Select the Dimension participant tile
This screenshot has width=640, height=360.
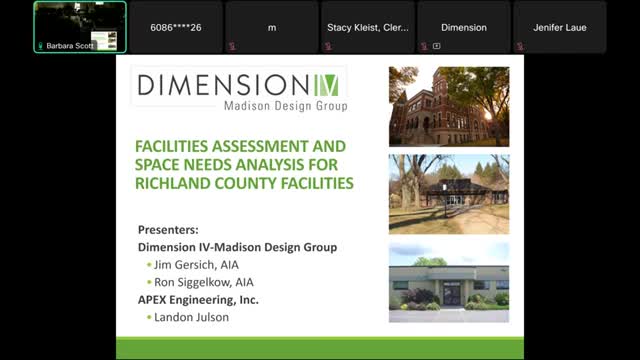click(464, 27)
